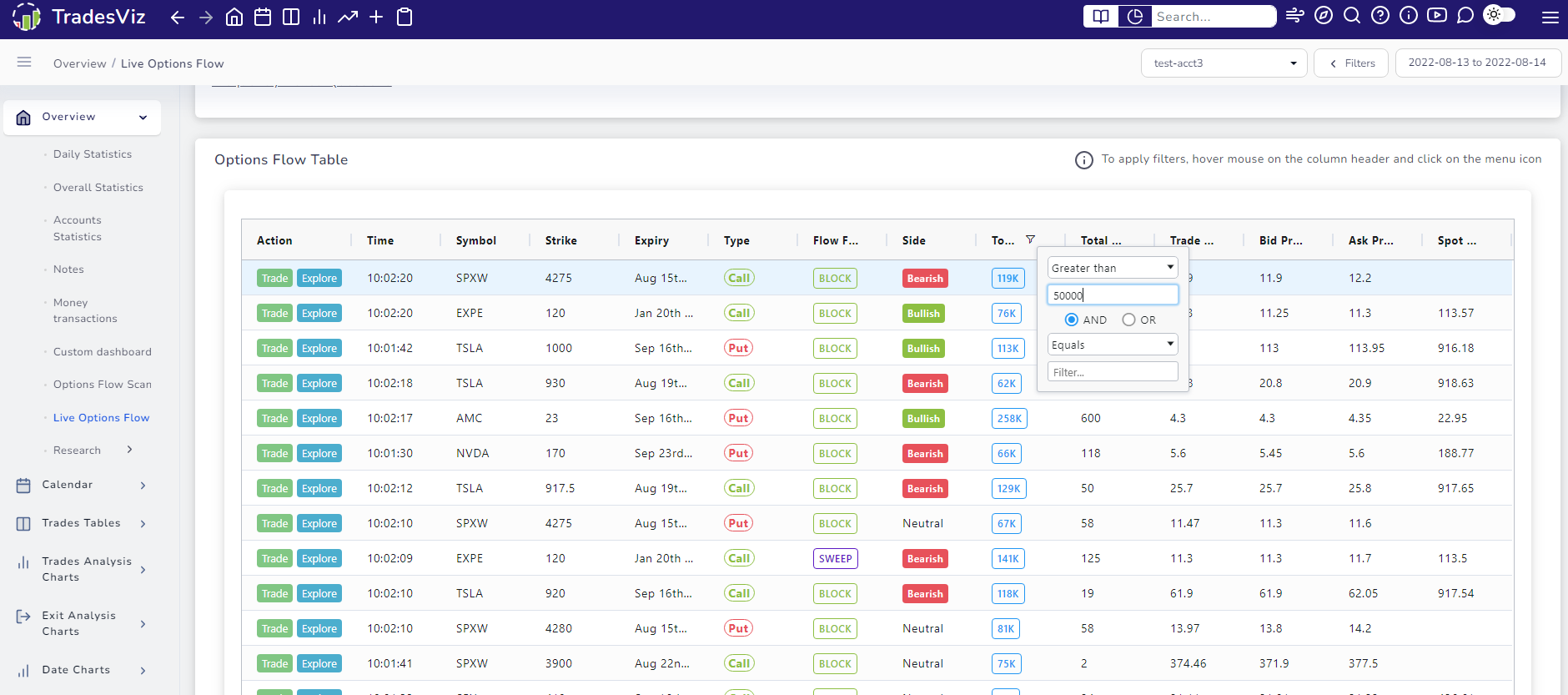The width and height of the screenshot is (1568, 695).
Task: Expand the Calendar sidebar section
Action: tap(143, 486)
